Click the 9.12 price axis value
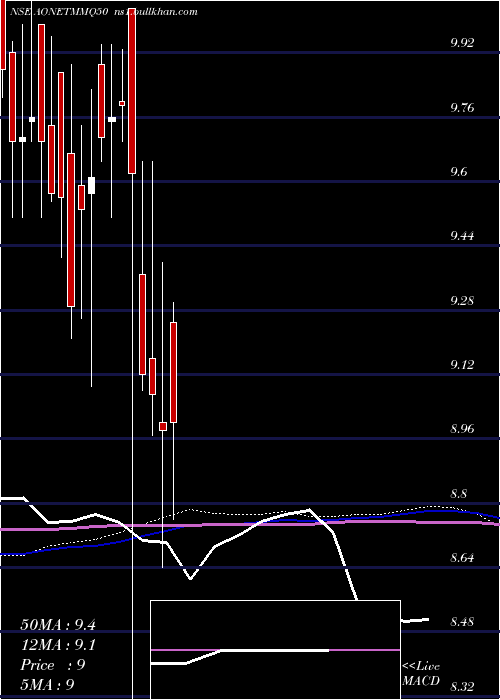Screen dimensions: 500x700 pos(462,365)
